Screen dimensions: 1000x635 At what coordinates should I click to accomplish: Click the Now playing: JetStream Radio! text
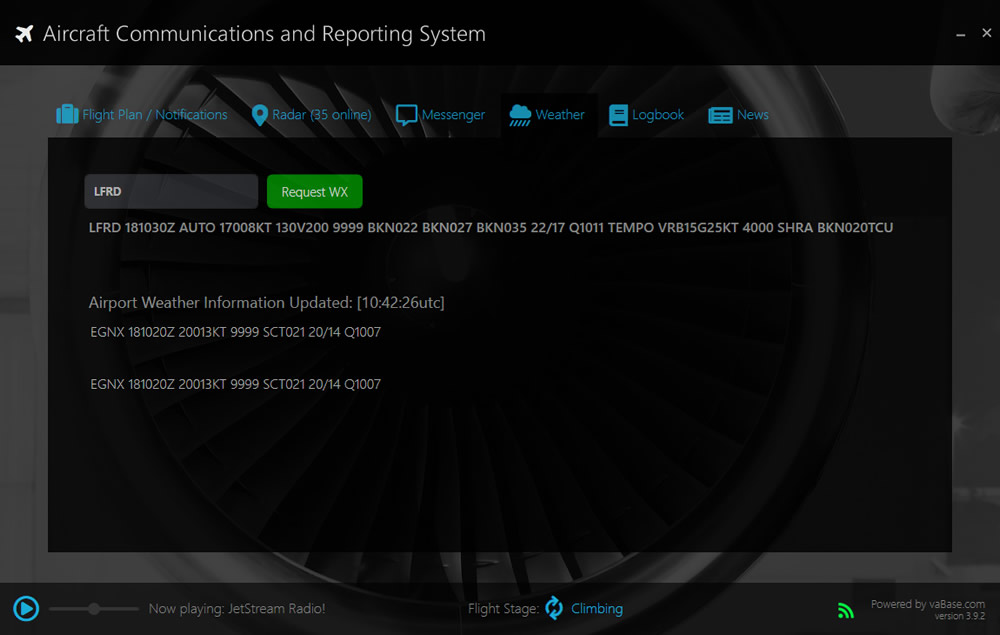[237, 609]
